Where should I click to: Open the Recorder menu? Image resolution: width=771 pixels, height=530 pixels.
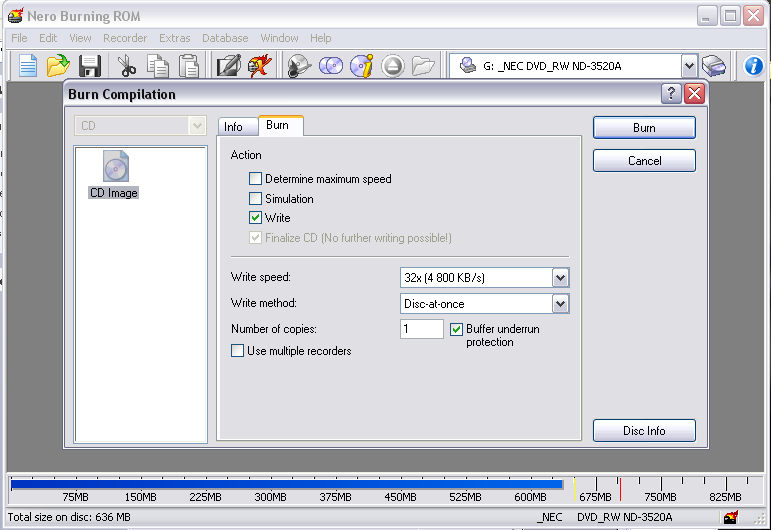125,38
